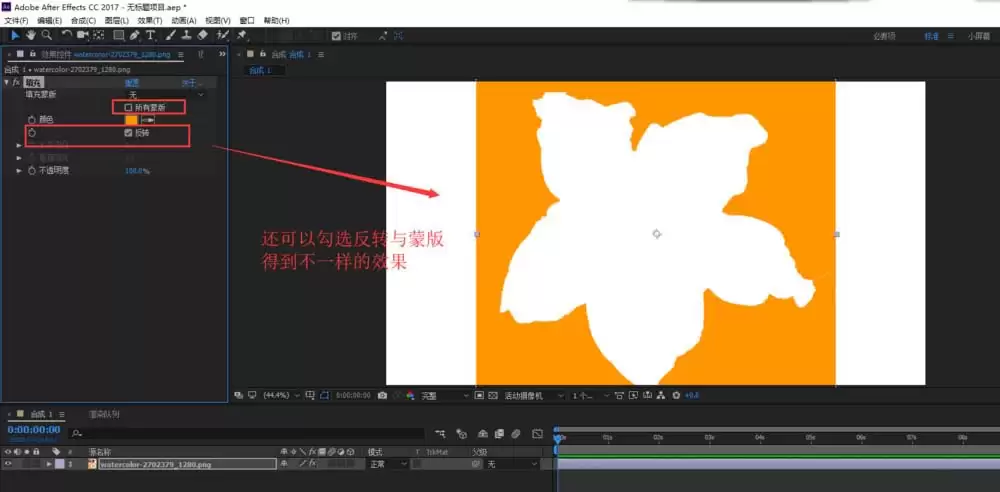The width and height of the screenshot is (1000, 492).
Task: Expand the 不透明度 property triangle
Action: click(19, 171)
